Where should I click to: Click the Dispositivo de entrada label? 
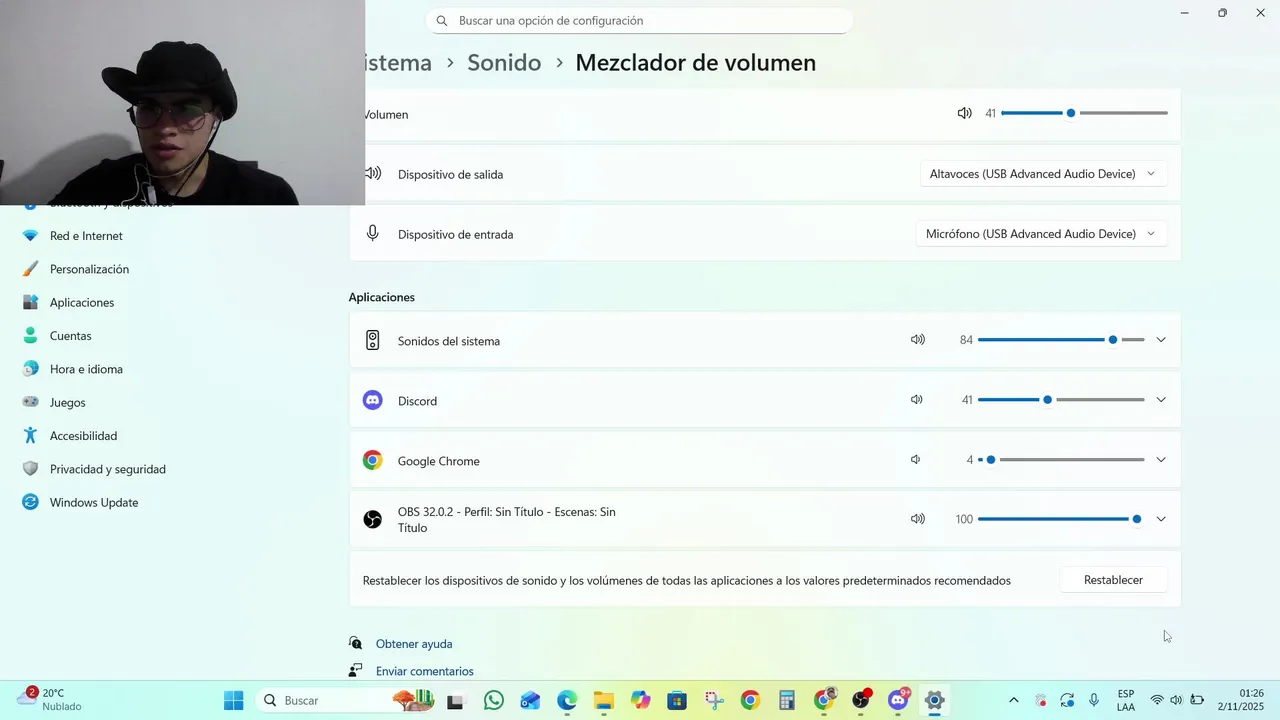[455, 234]
